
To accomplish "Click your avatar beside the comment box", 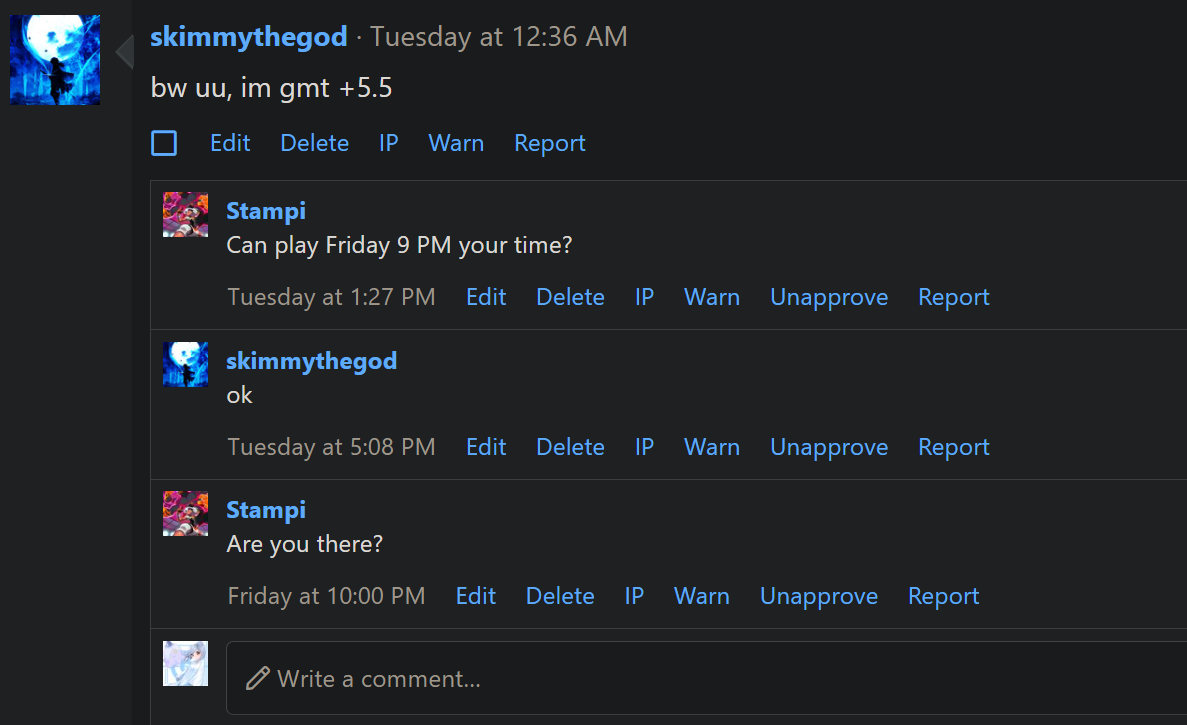I will tap(185, 663).
